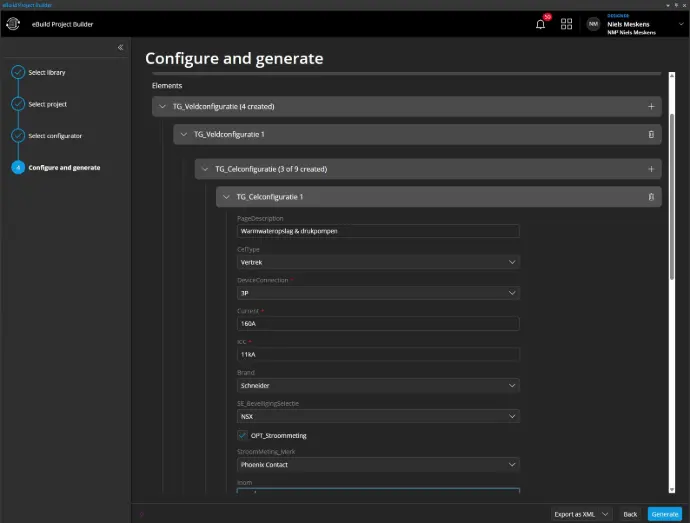Viewport: 690px width, 523px height.
Task: Click the eBuild logo icon
Action: 13,24
